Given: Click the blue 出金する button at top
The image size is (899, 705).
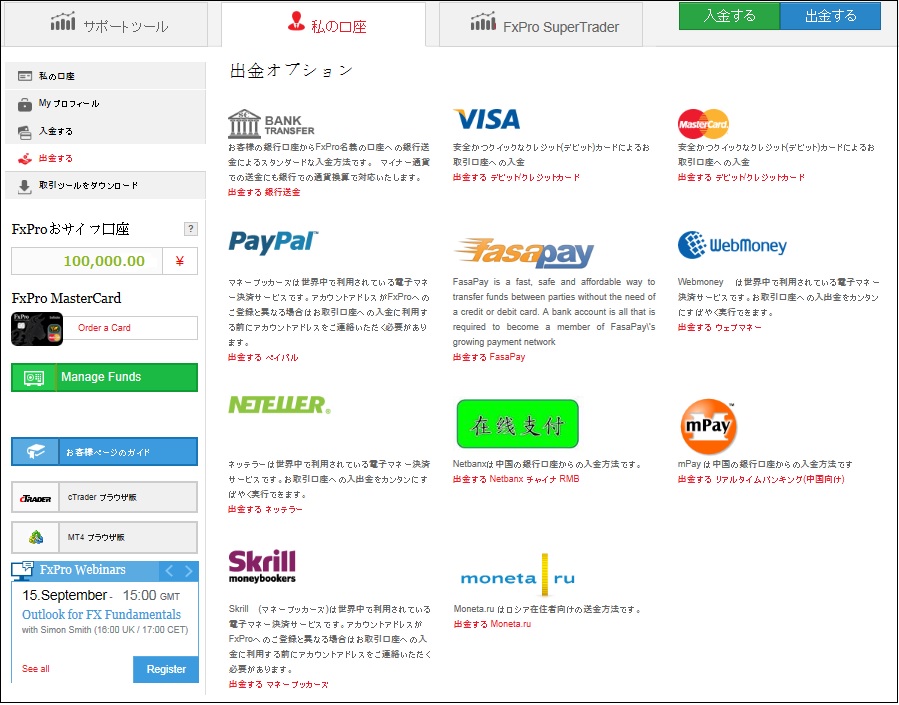Looking at the screenshot, I should (830, 16).
